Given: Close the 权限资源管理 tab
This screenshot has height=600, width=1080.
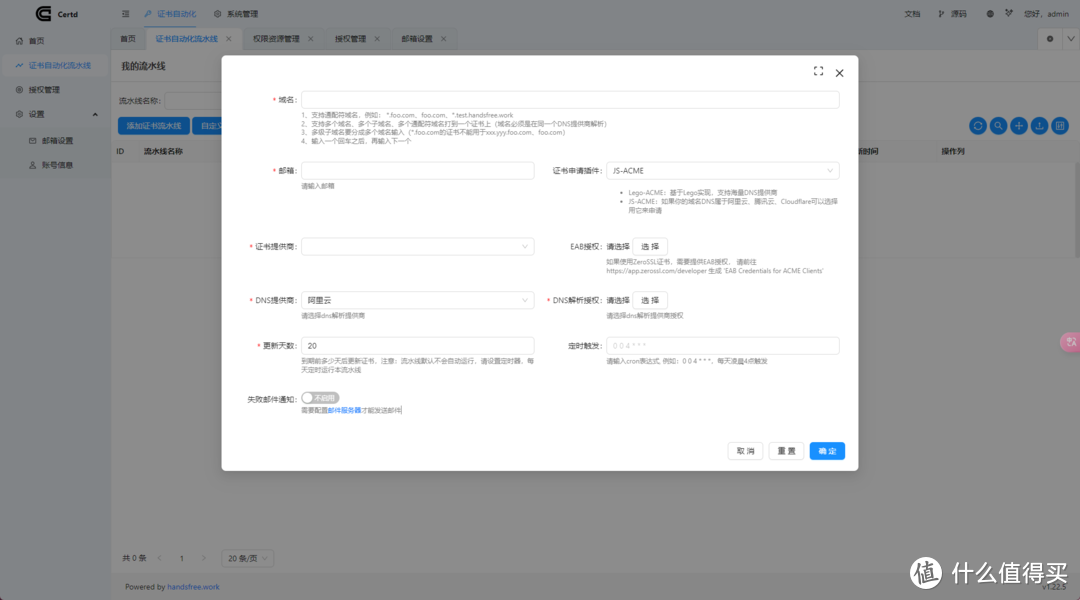Looking at the screenshot, I should [310, 38].
